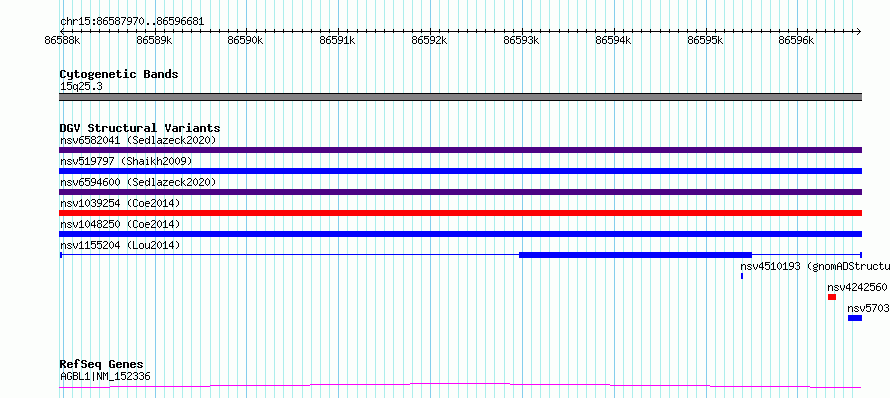Click the 86594k ruler label
This screenshot has height=398, width=890.
pos(614,40)
